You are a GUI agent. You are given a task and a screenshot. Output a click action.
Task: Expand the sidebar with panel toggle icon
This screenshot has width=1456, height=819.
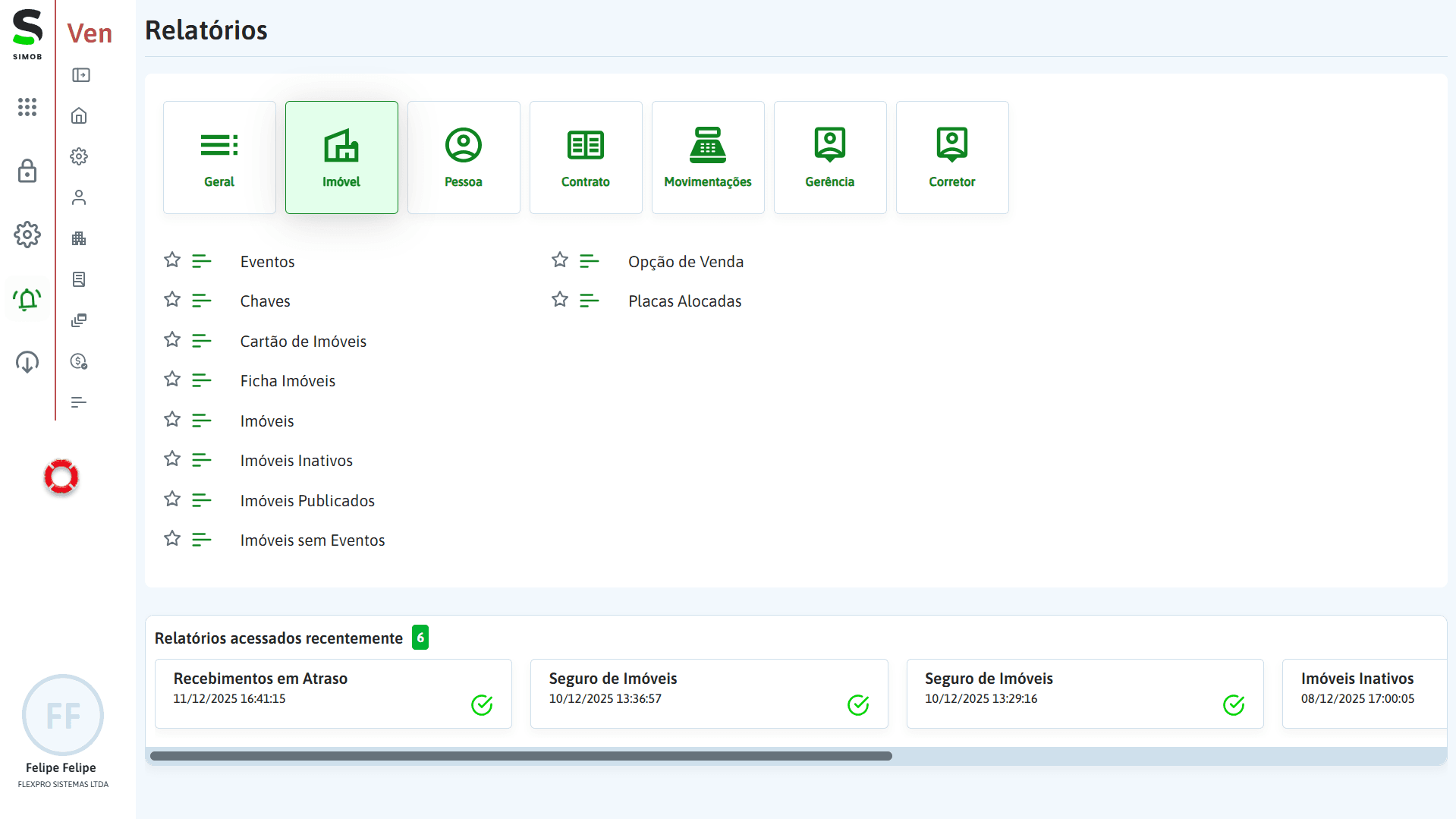80,75
